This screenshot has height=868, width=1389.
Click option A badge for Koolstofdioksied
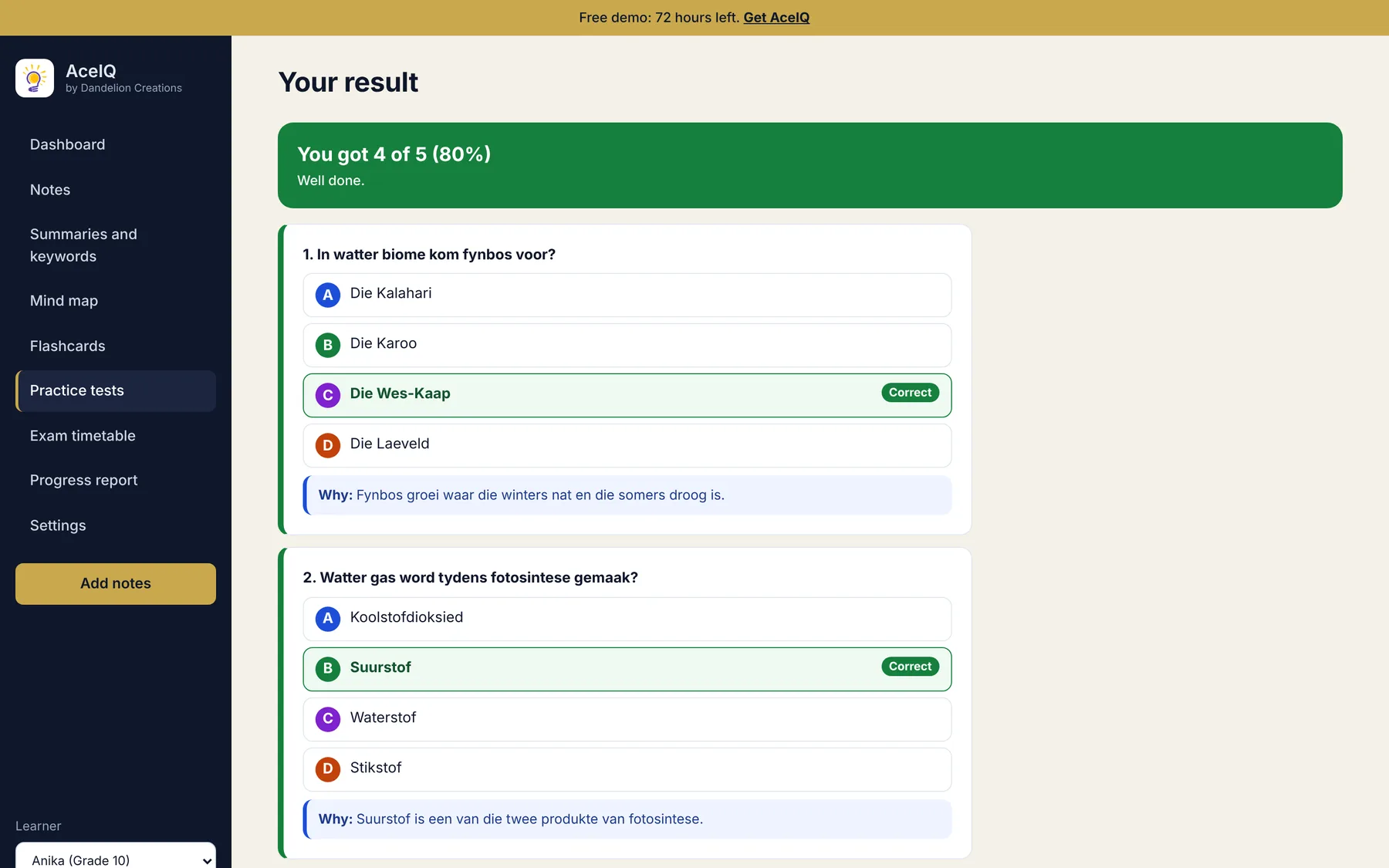328,619
